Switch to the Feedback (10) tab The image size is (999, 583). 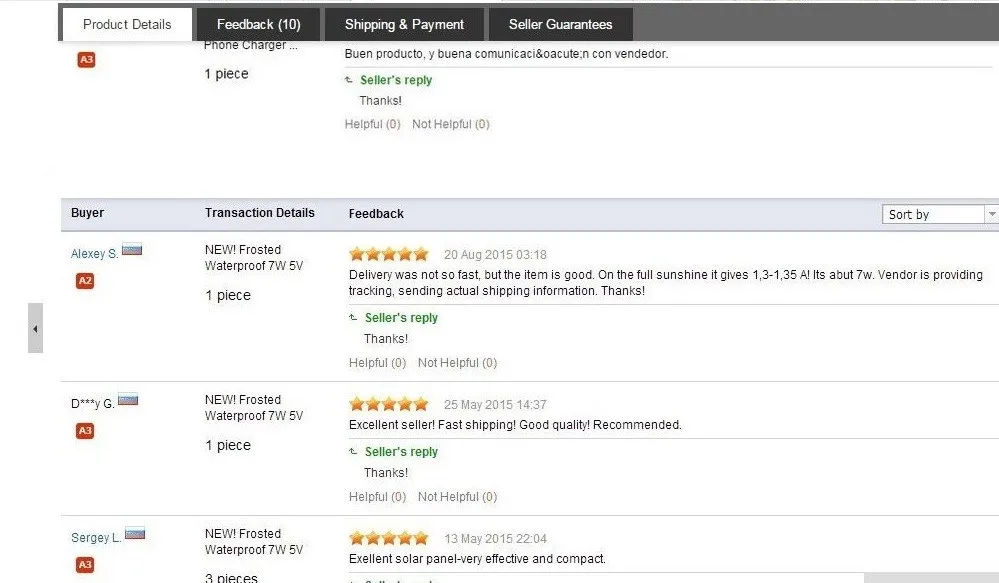coord(258,24)
